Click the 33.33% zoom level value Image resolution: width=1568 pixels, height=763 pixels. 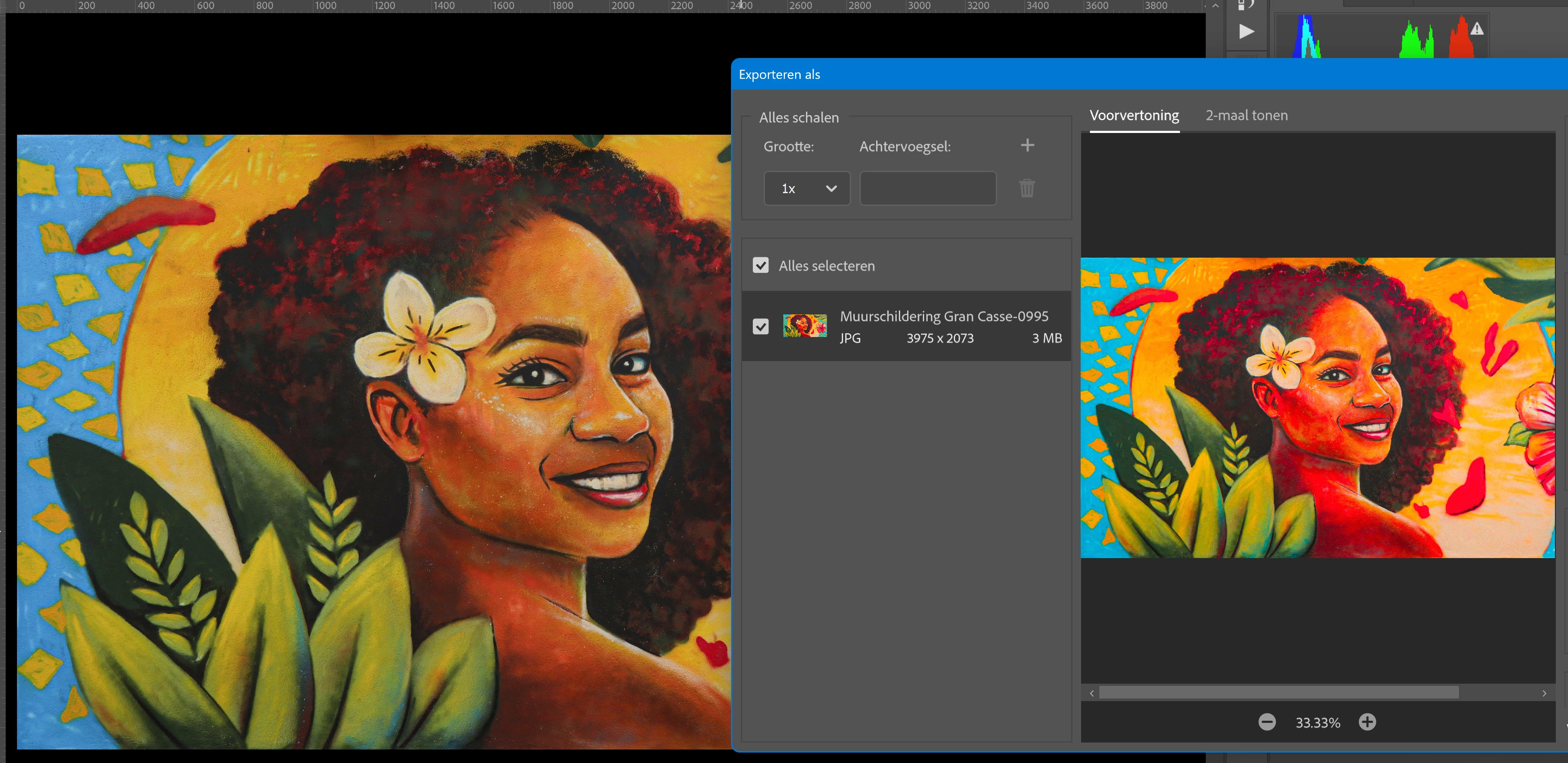click(1317, 723)
